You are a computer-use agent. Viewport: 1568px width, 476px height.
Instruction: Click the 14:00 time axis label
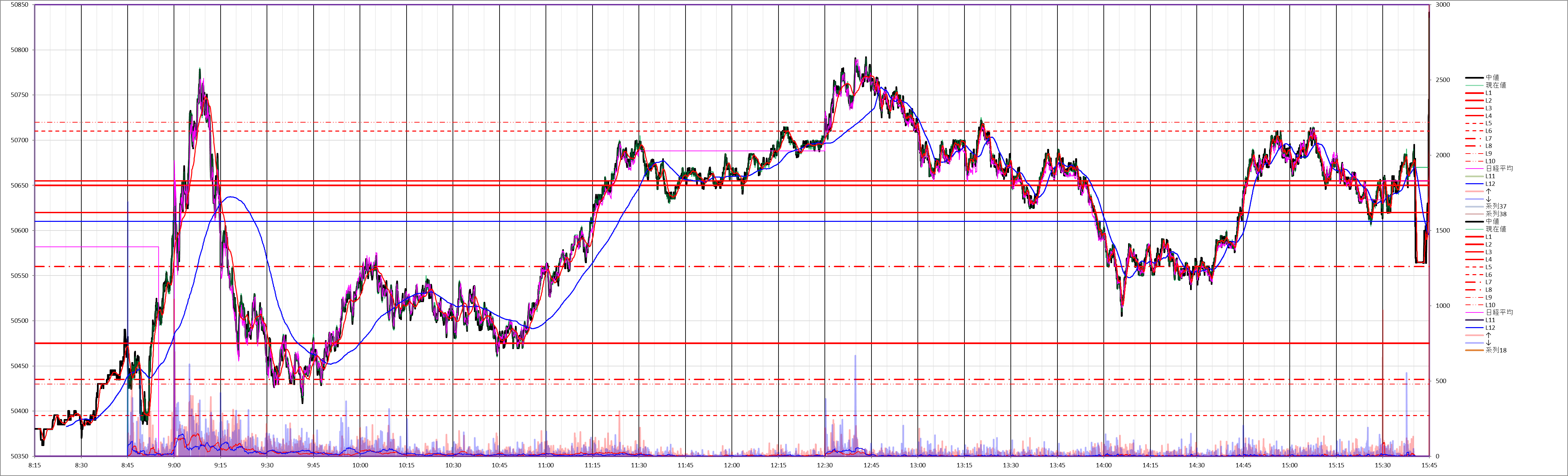click(1103, 466)
